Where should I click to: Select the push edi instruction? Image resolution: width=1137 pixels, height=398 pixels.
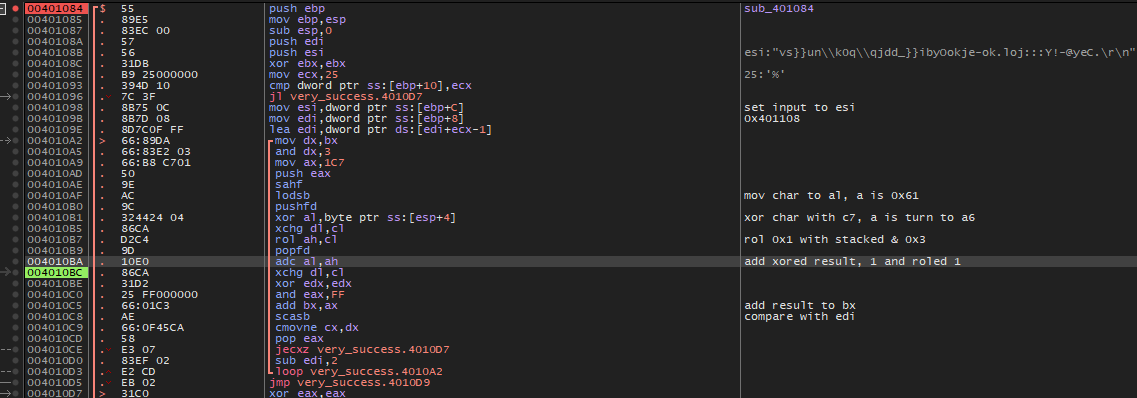click(297, 41)
